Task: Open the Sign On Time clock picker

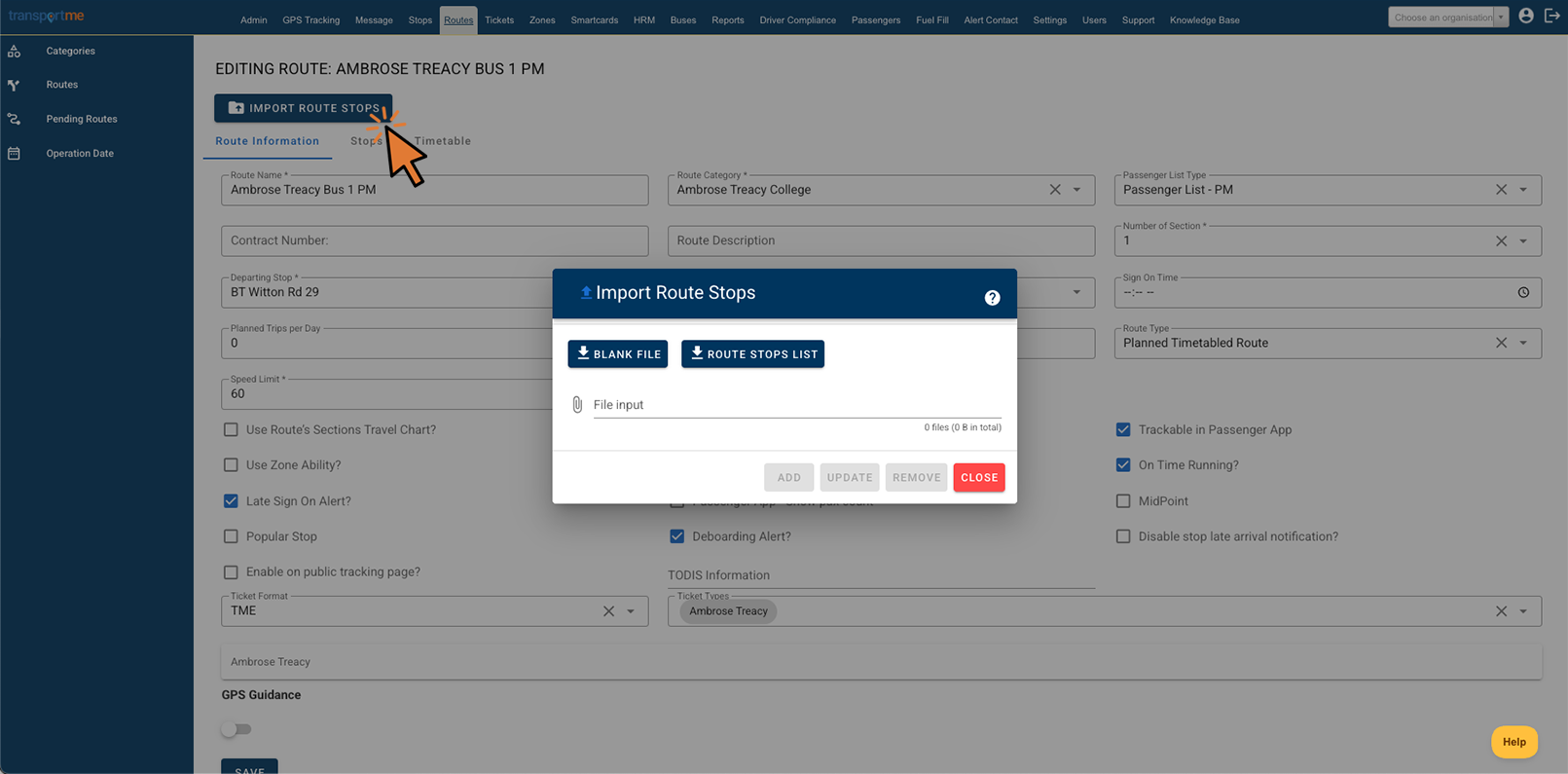Action: (x=1523, y=292)
